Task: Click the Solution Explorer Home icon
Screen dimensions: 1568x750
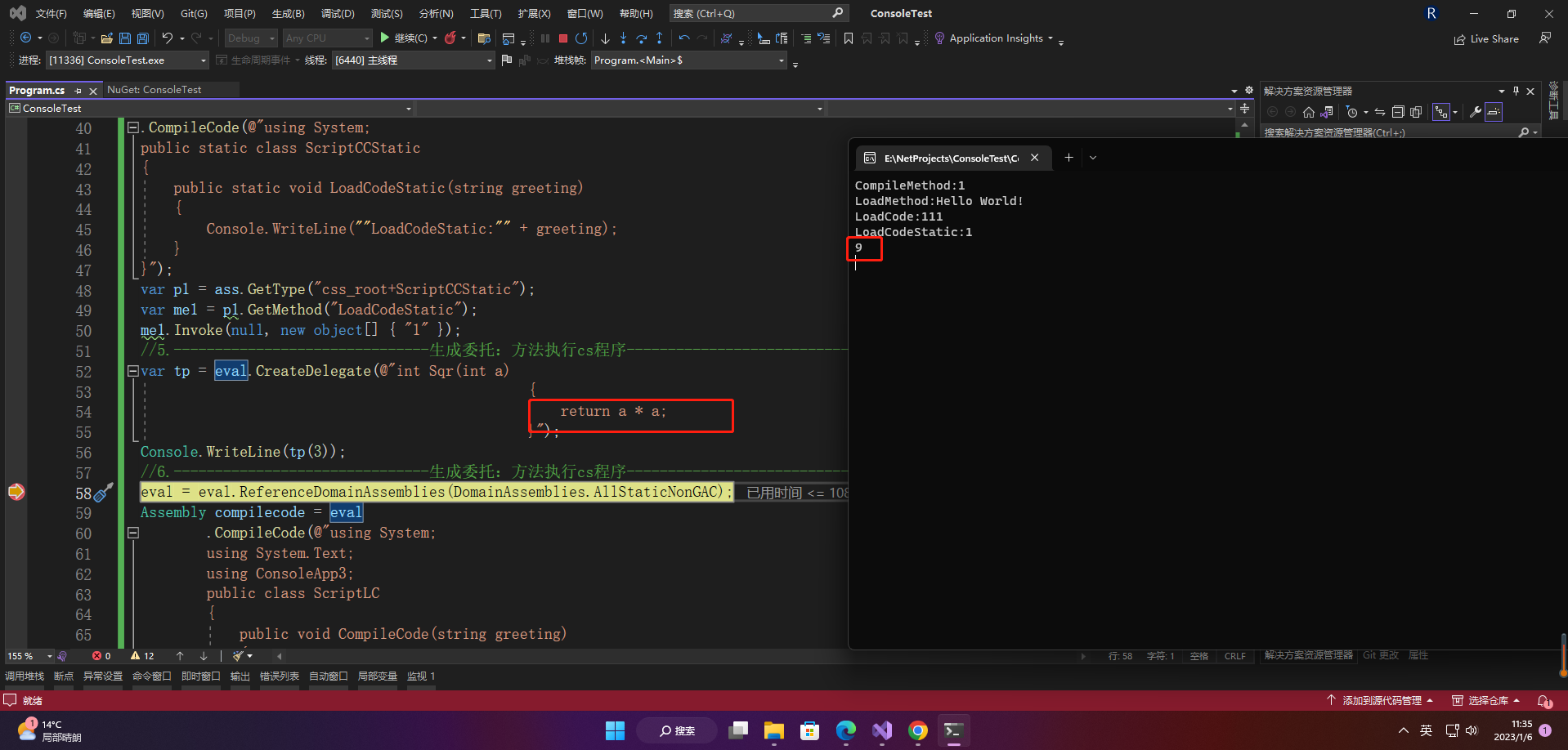Action: coord(1309,112)
